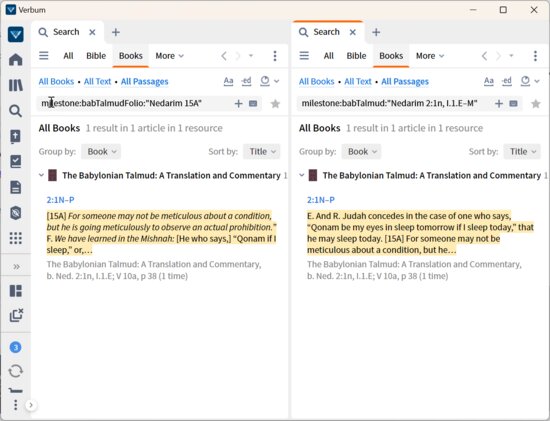Collapse Babylonian Talmud result in left panel

click(x=41, y=175)
